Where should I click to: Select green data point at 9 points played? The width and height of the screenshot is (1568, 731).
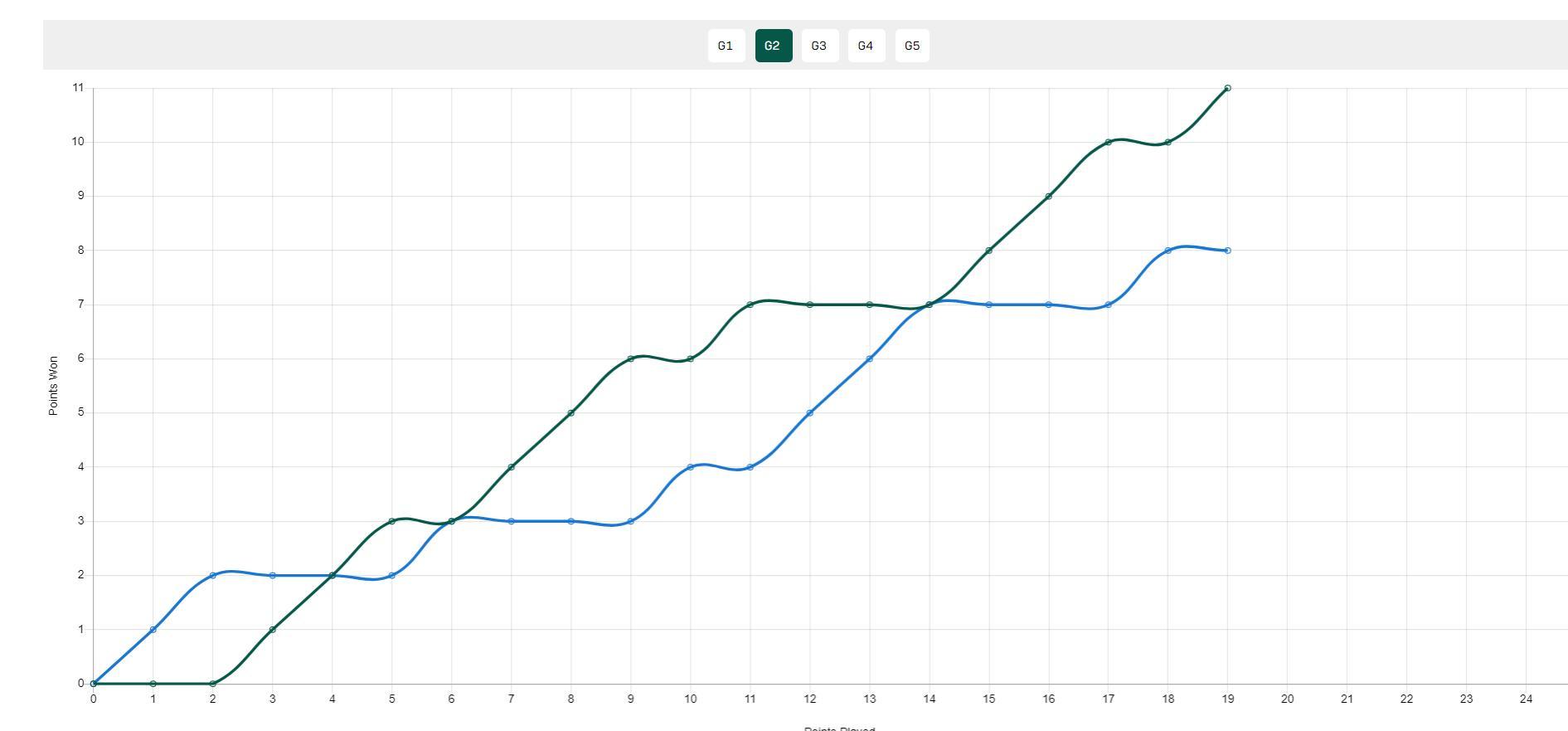[x=630, y=358]
